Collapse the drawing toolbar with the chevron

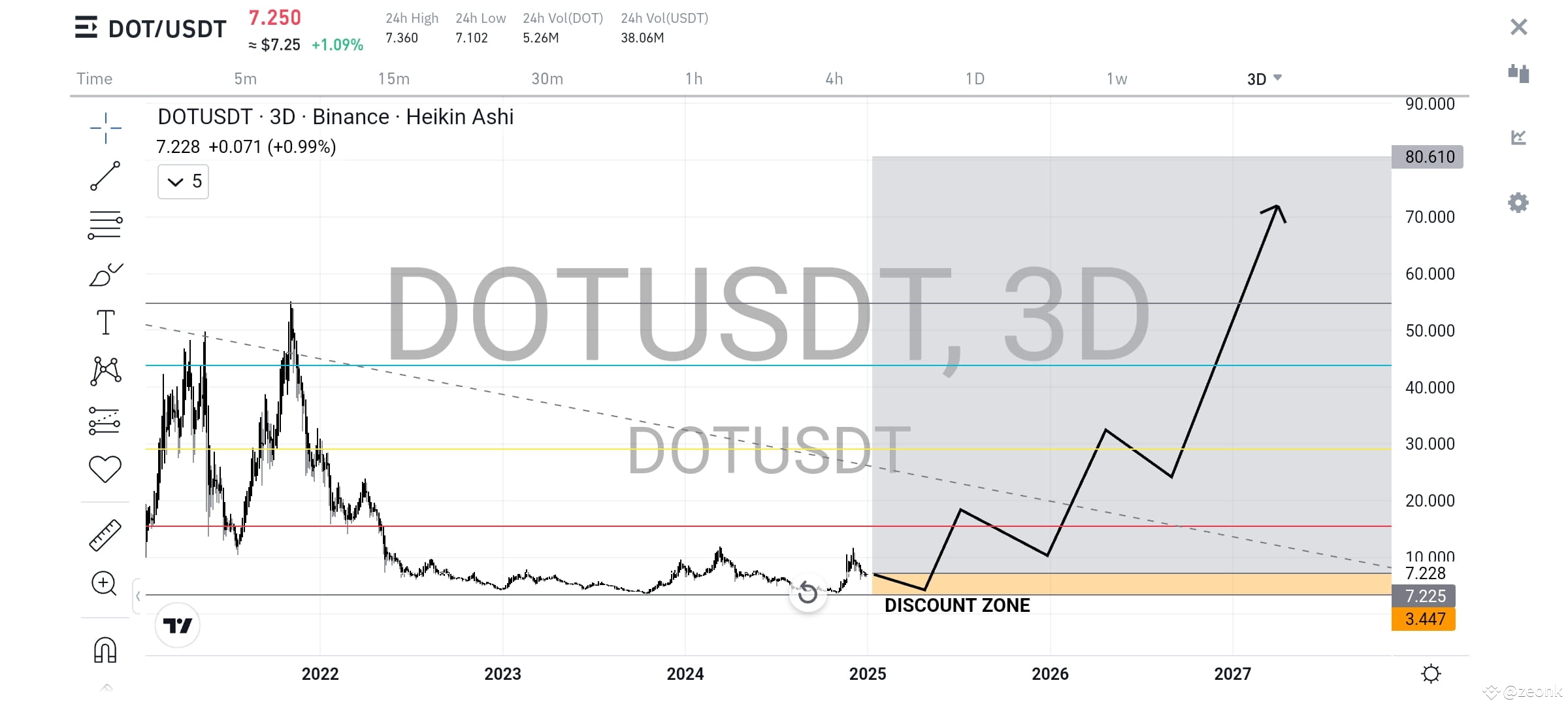coord(138,596)
